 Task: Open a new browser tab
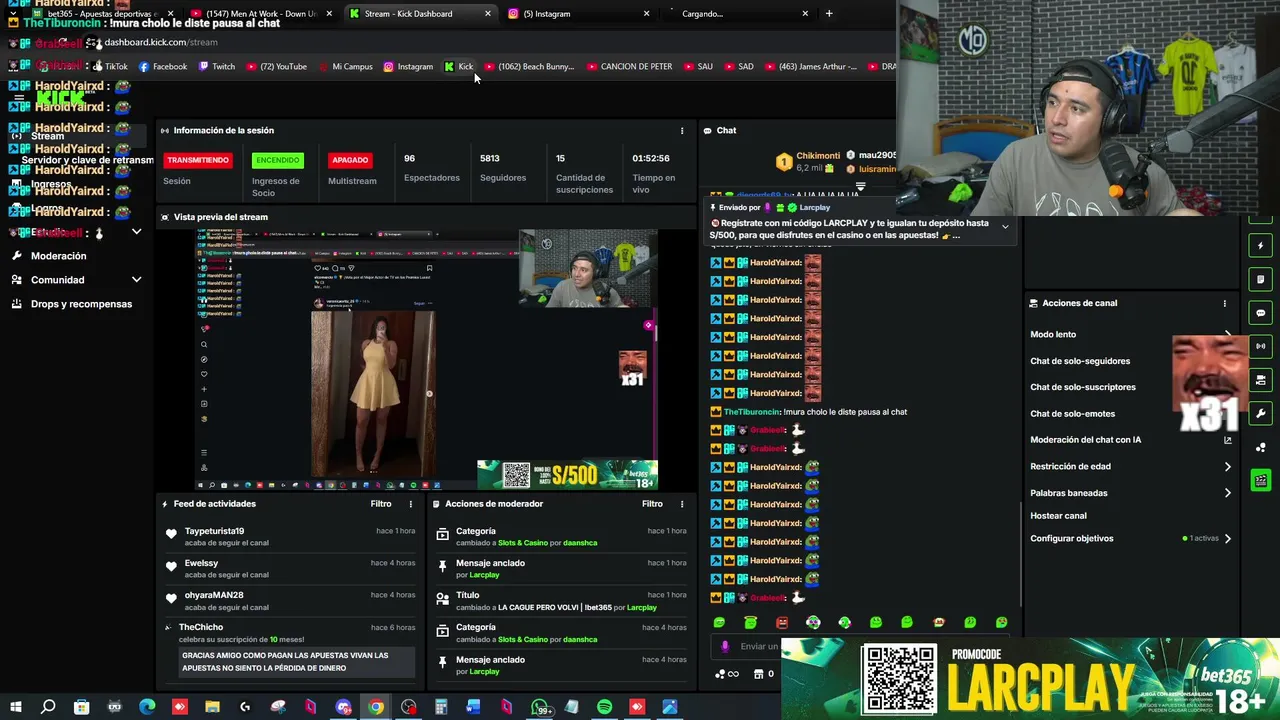[828, 14]
